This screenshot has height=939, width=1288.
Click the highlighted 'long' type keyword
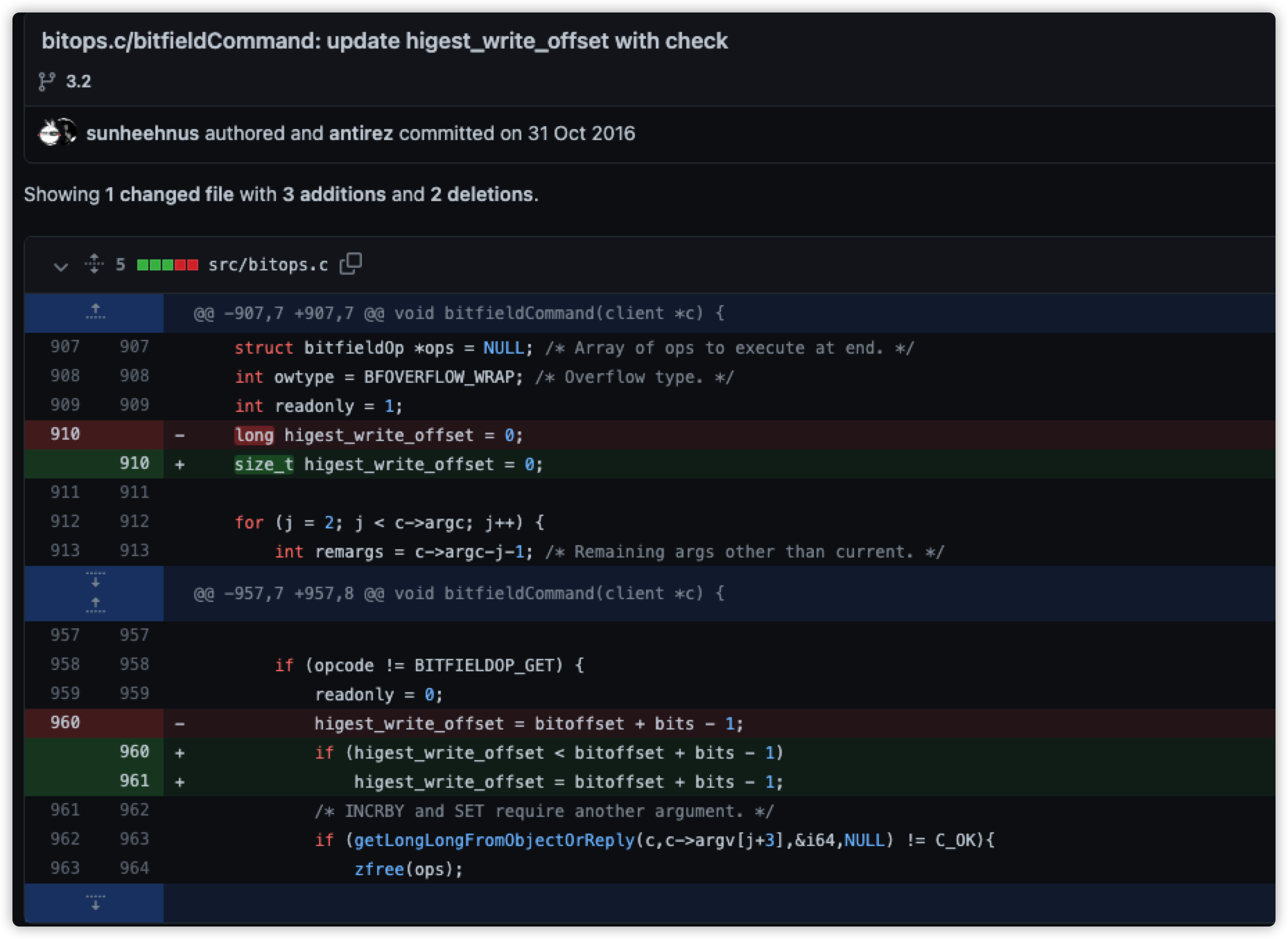tap(254, 435)
